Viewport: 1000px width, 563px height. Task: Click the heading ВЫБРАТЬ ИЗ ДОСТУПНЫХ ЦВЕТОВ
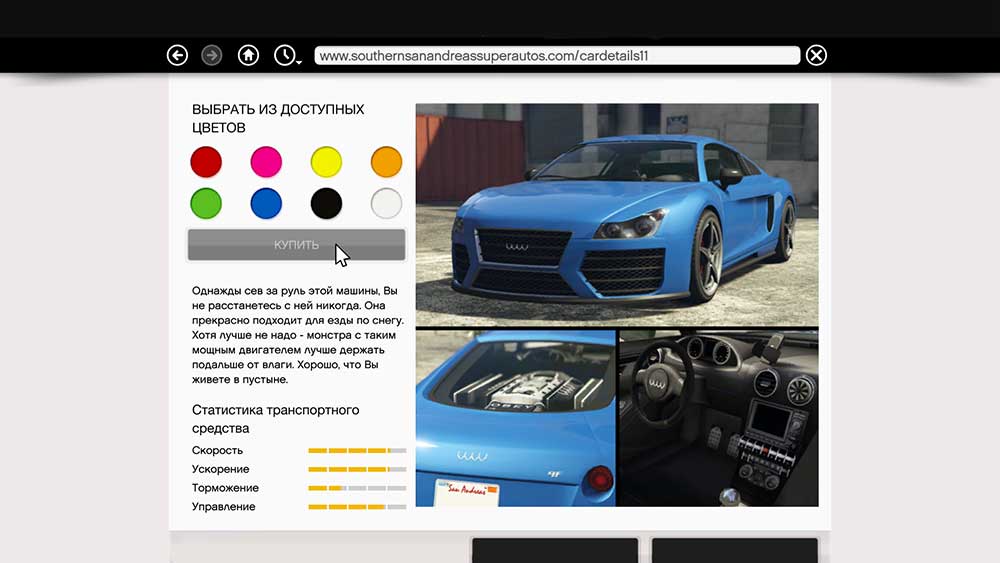[278, 119]
